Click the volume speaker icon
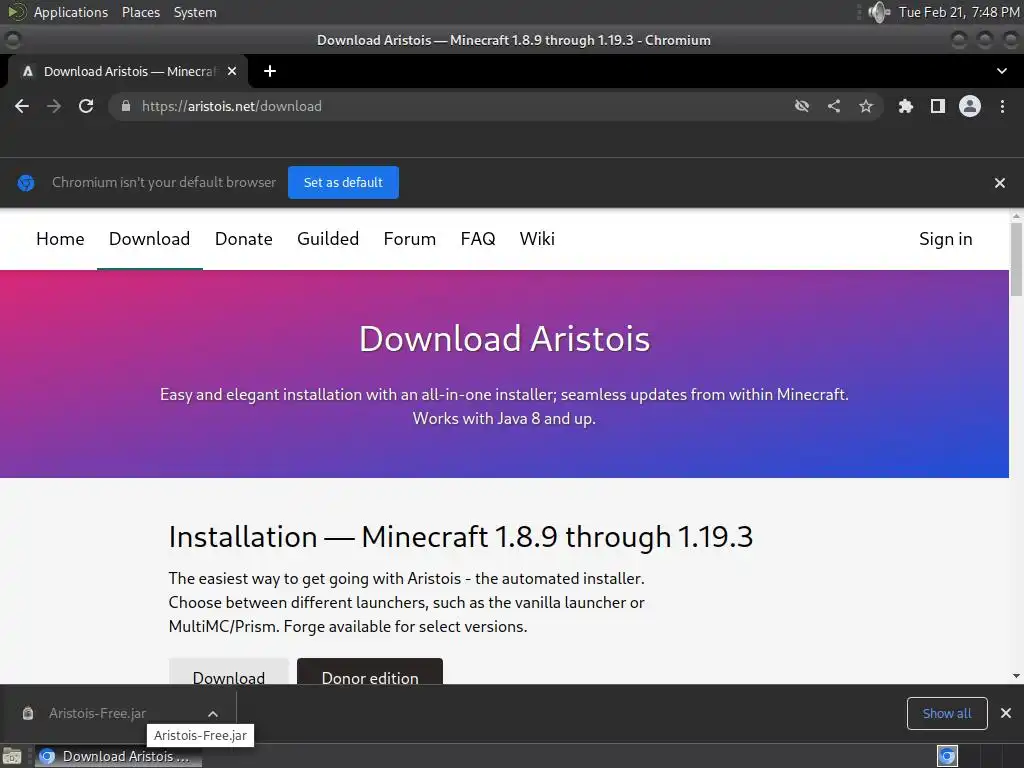1024x768 pixels. (879, 12)
